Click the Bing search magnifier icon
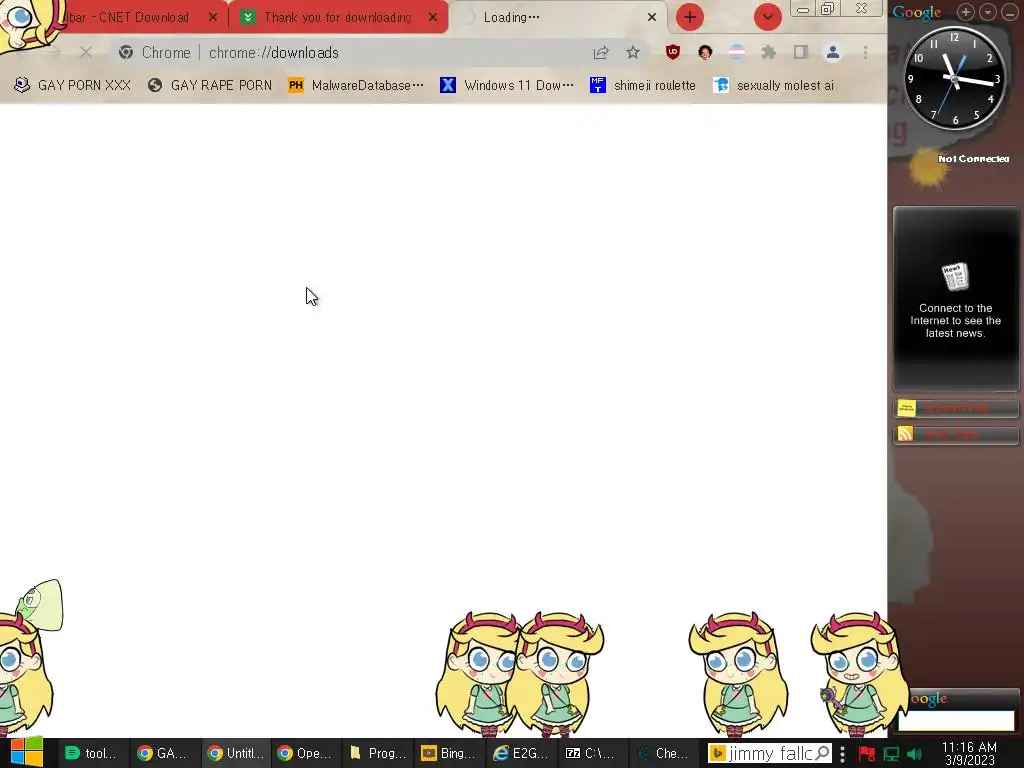Image resolution: width=1024 pixels, height=768 pixels. pos(823,753)
